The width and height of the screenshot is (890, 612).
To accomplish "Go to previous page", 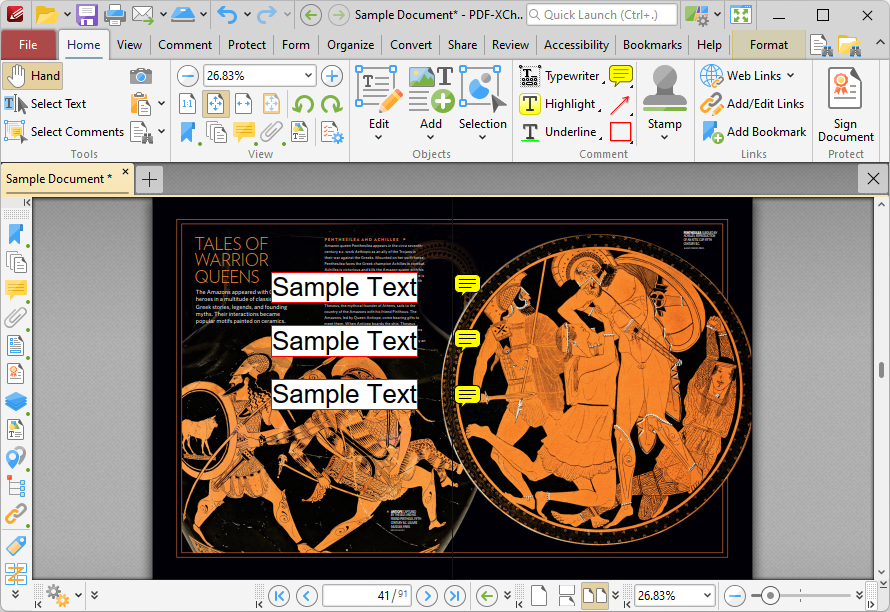I will point(307,596).
